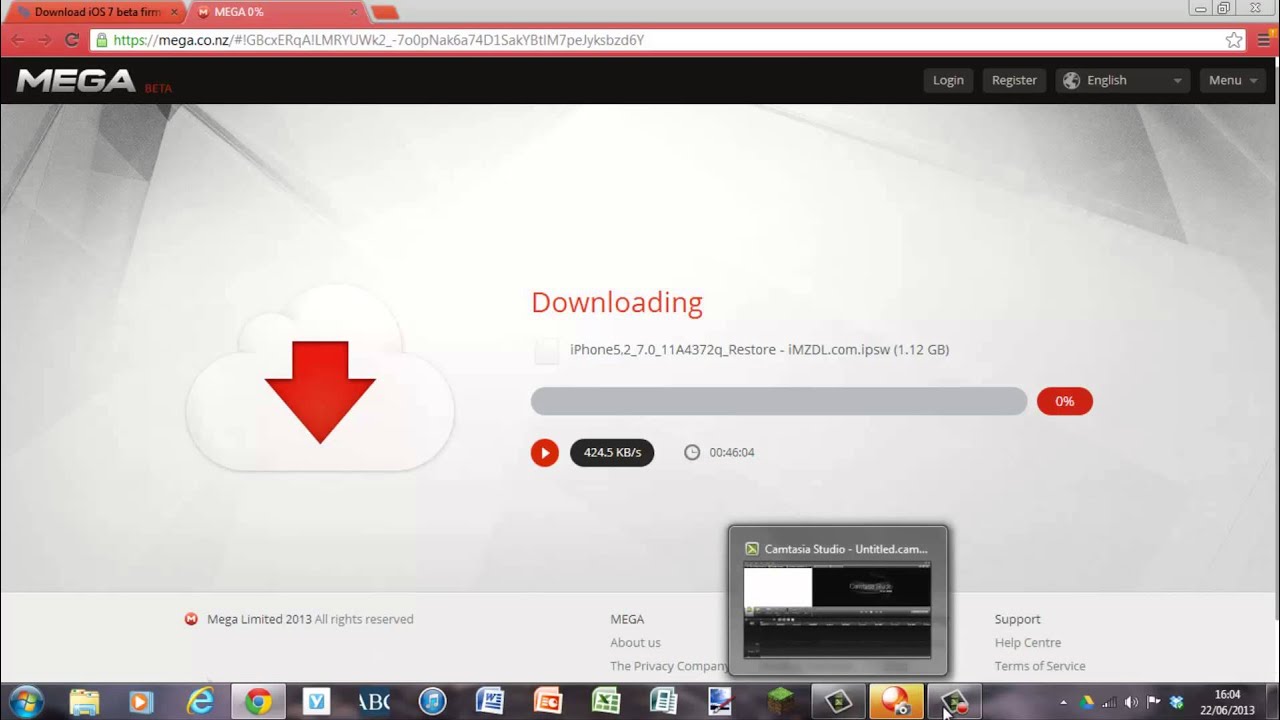This screenshot has width=1280, height=720.
Task: Click the clock icon next to time remaining
Action: coord(692,452)
